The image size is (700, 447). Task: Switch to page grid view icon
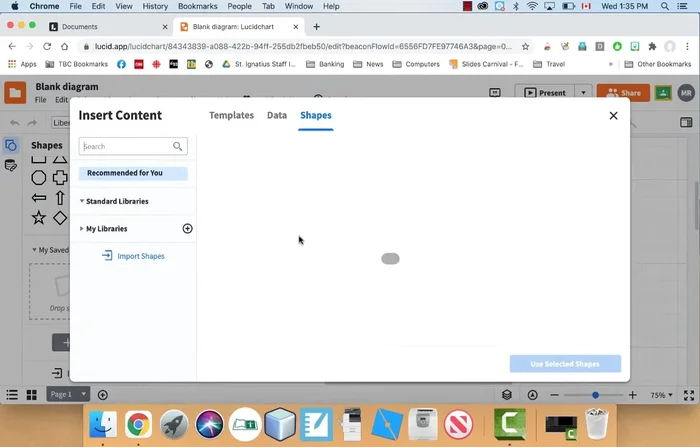pos(31,395)
